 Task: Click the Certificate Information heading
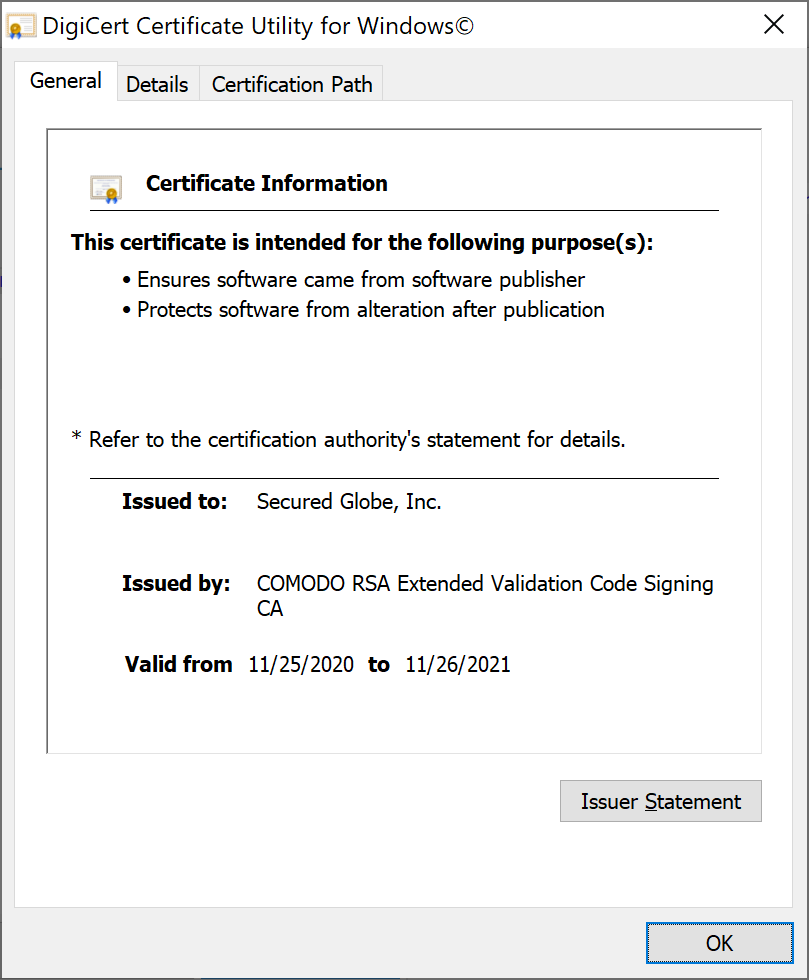[x=266, y=184]
